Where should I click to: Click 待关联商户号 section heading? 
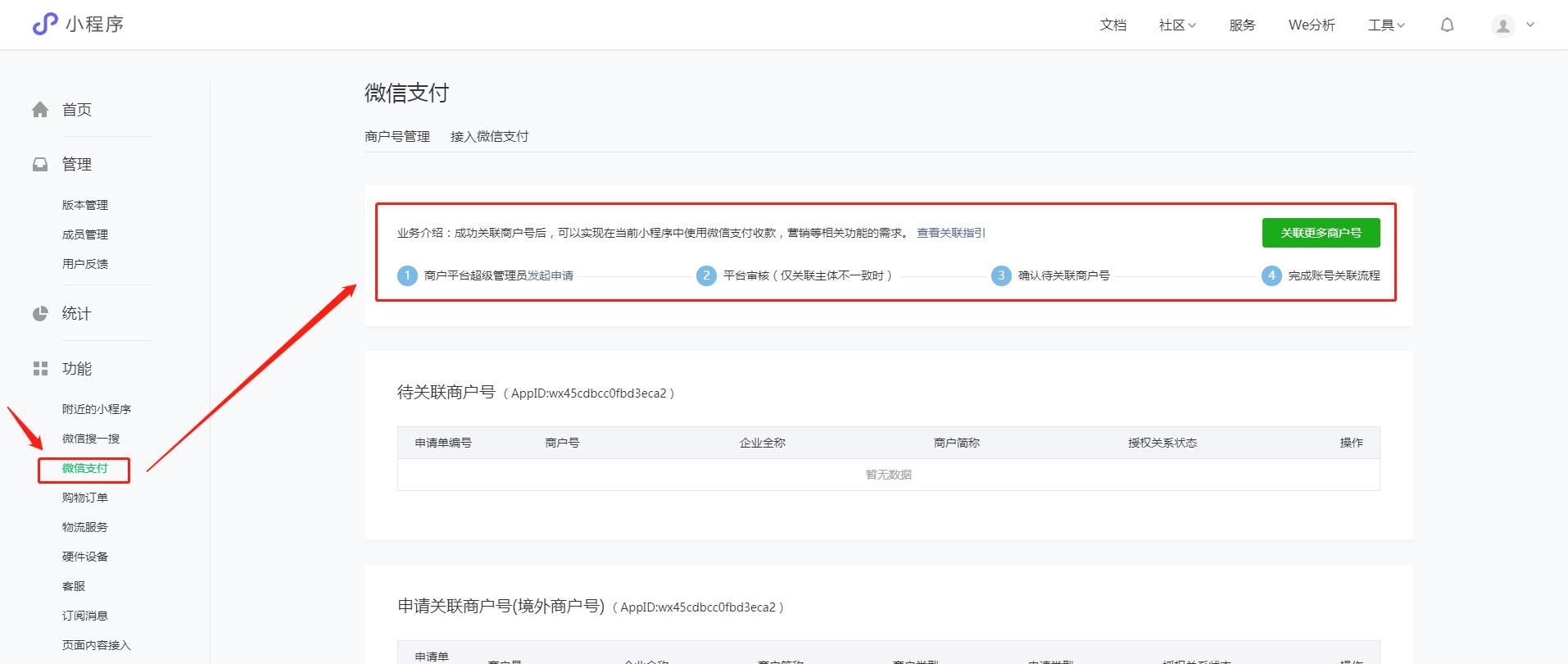pos(446,392)
